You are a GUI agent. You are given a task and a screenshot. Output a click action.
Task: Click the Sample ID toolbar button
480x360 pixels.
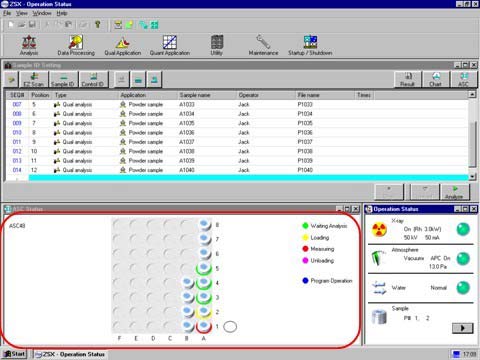pos(63,80)
